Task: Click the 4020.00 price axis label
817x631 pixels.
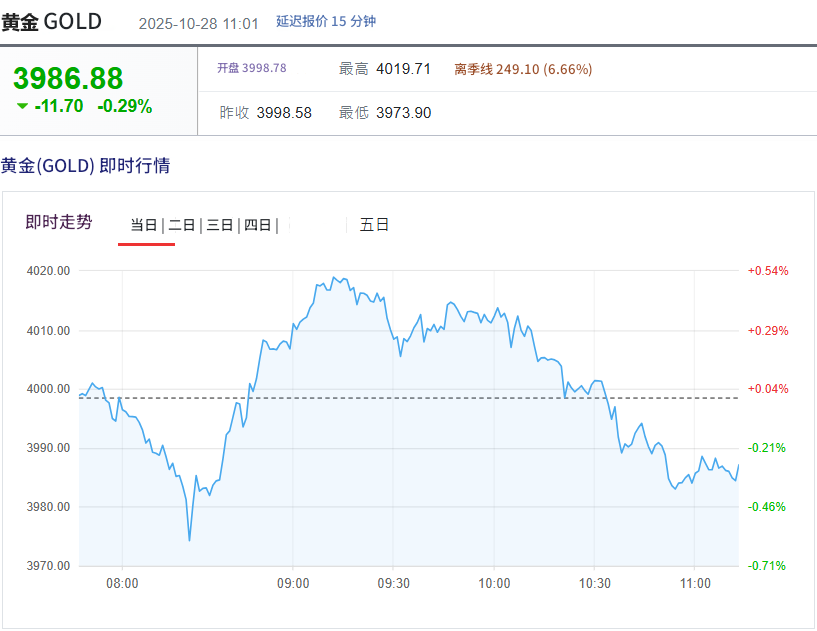Action: click(49, 271)
